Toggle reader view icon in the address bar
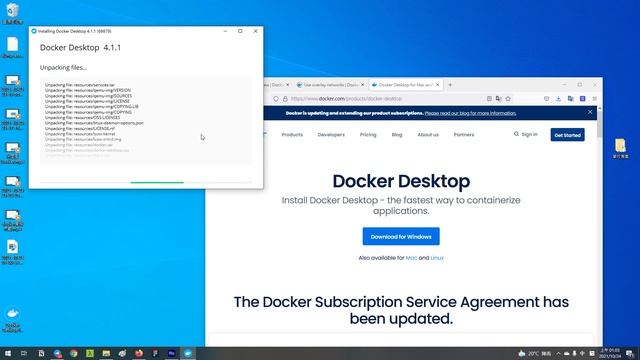The width and height of the screenshot is (640, 360). pyautogui.click(x=489, y=99)
